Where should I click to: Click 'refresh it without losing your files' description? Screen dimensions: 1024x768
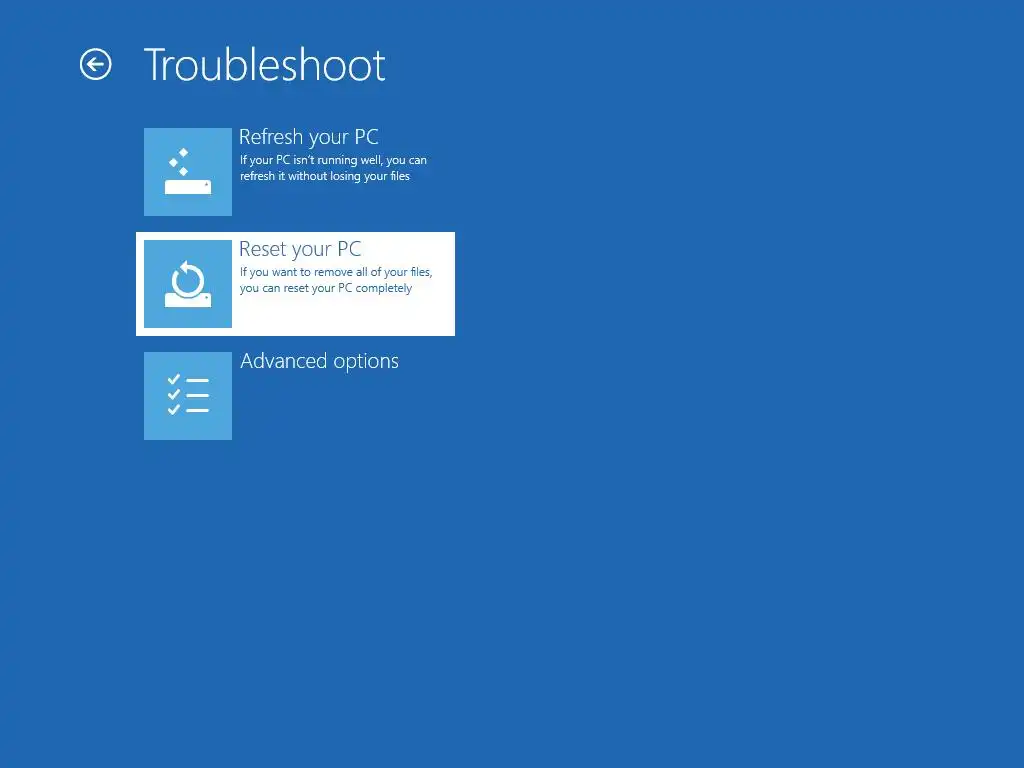coord(325,176)
